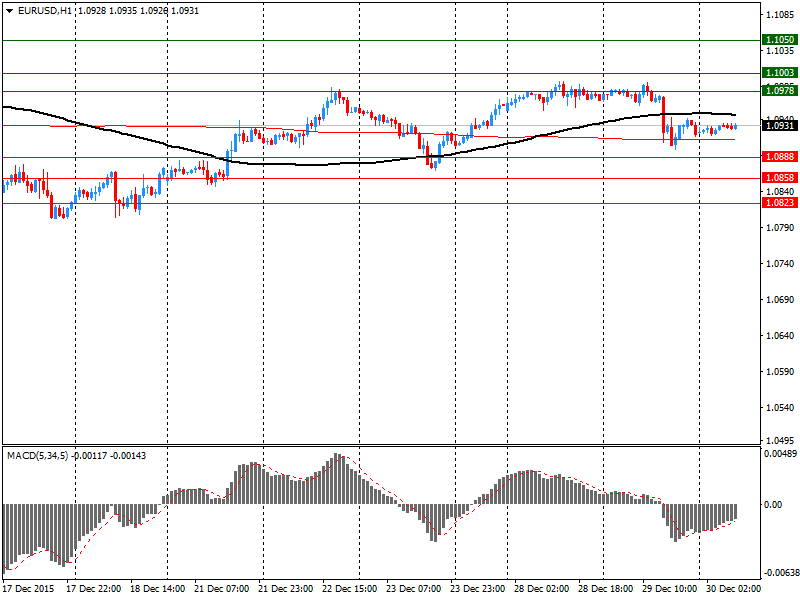Image resolution: width=800 pixels, height=600 pixels.
Task: Click the 1.1085 price scale label
Action: pyautogui.click(x=781, y=14)
